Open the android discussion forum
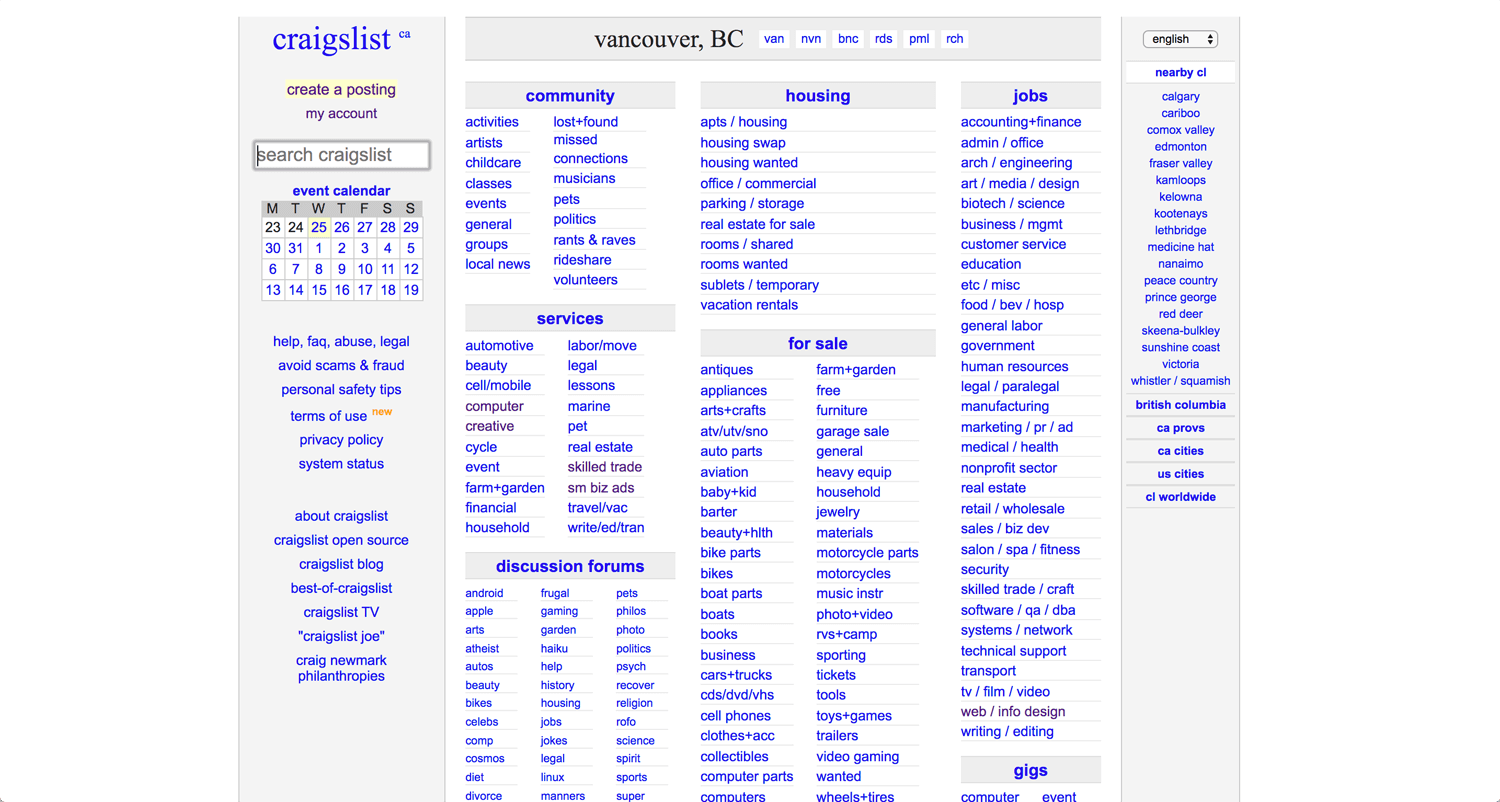Image resolution: width=1500 pixels, height=802 pixels. click(x=484, y=594)
